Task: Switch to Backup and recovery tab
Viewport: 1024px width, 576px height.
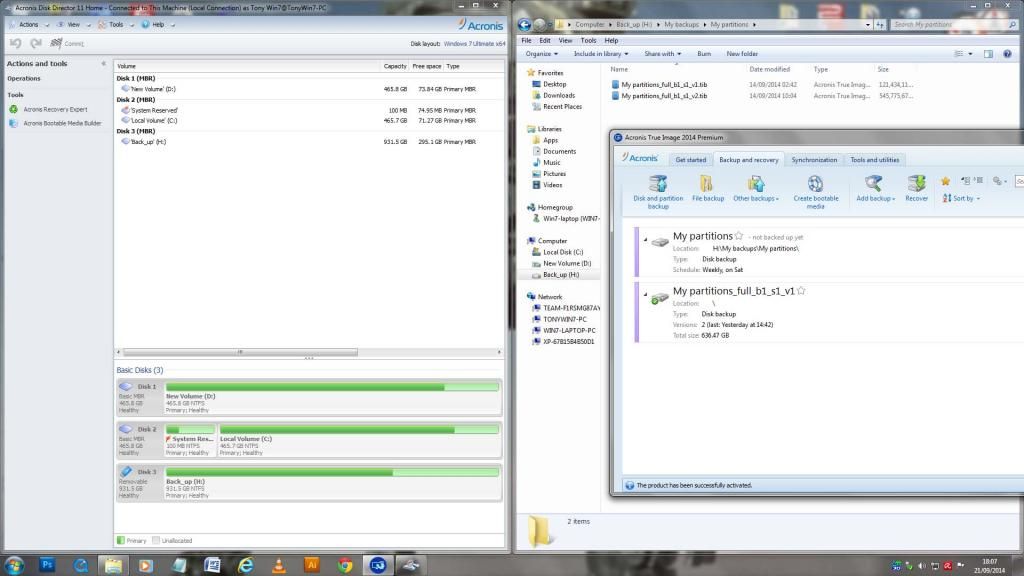Action: click(748, 159)
